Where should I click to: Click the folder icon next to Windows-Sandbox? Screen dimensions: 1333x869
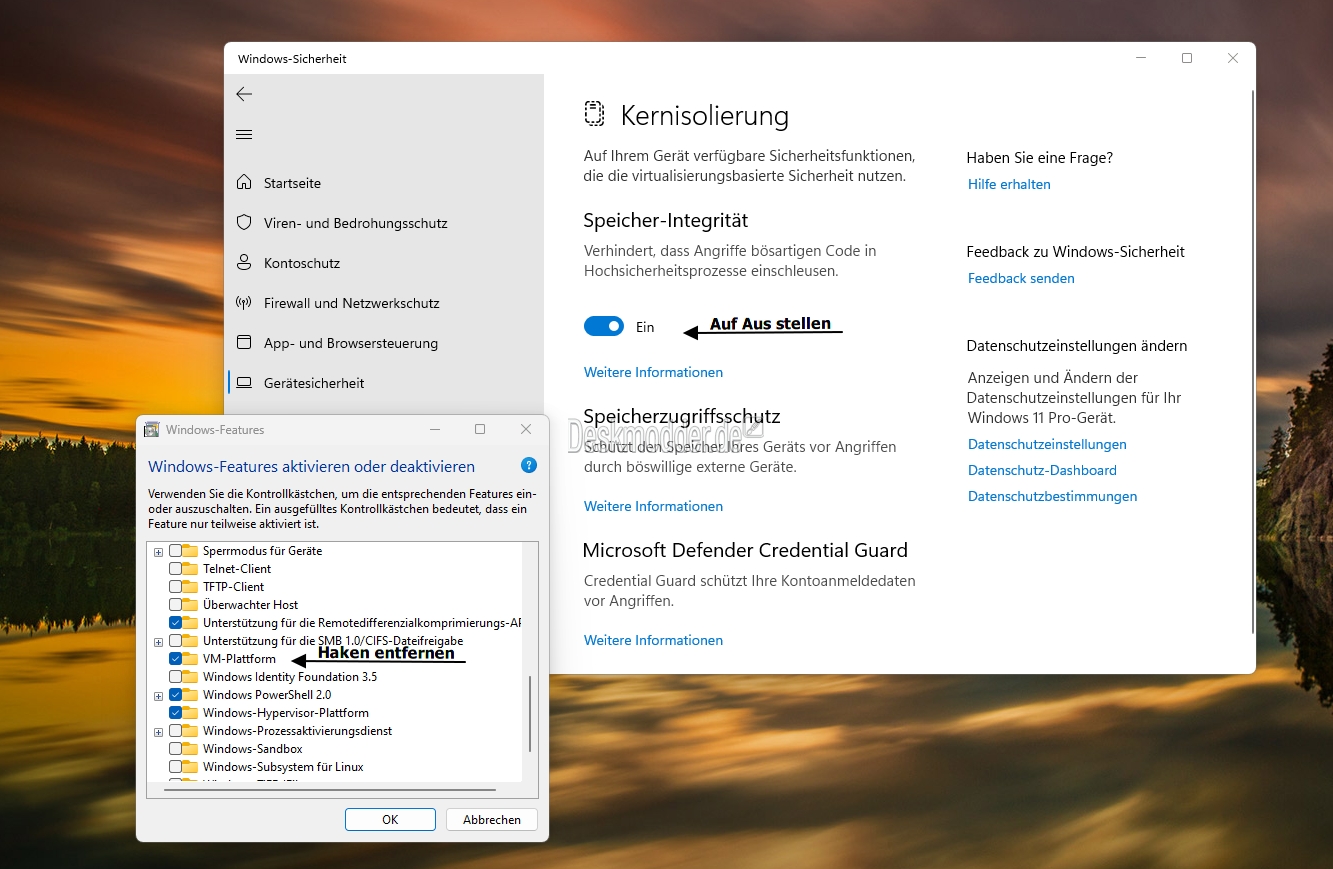(x=190, y=749)
